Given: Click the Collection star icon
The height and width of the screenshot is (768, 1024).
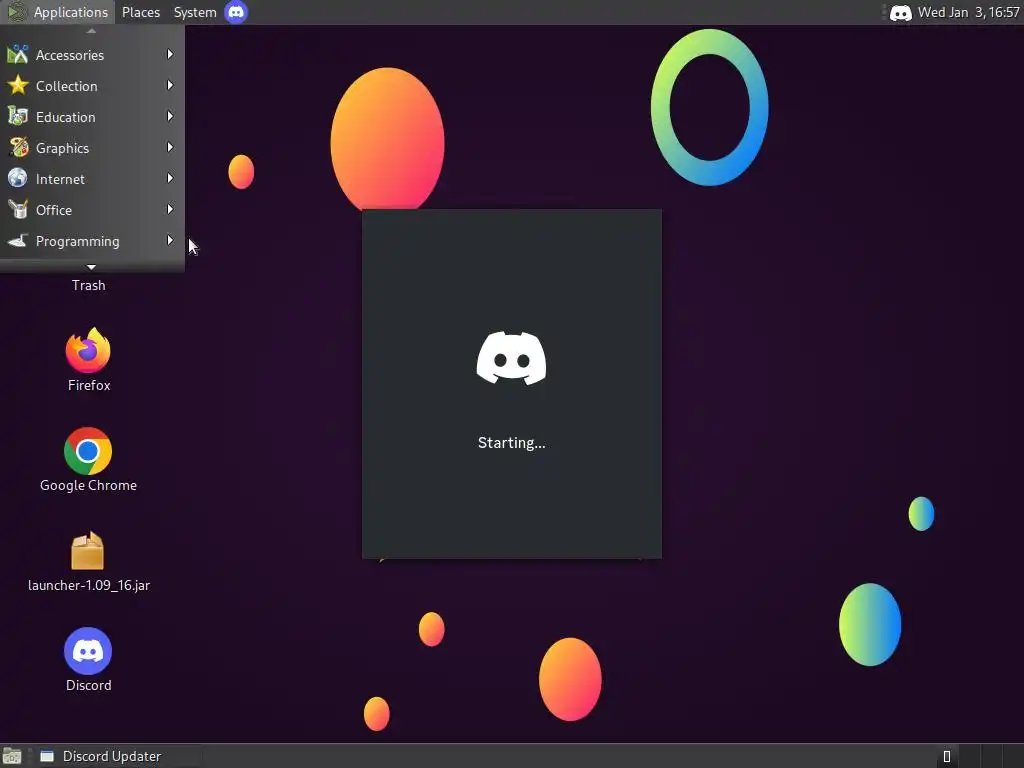Looking at the screenshot, I should [x=18, y=85].
